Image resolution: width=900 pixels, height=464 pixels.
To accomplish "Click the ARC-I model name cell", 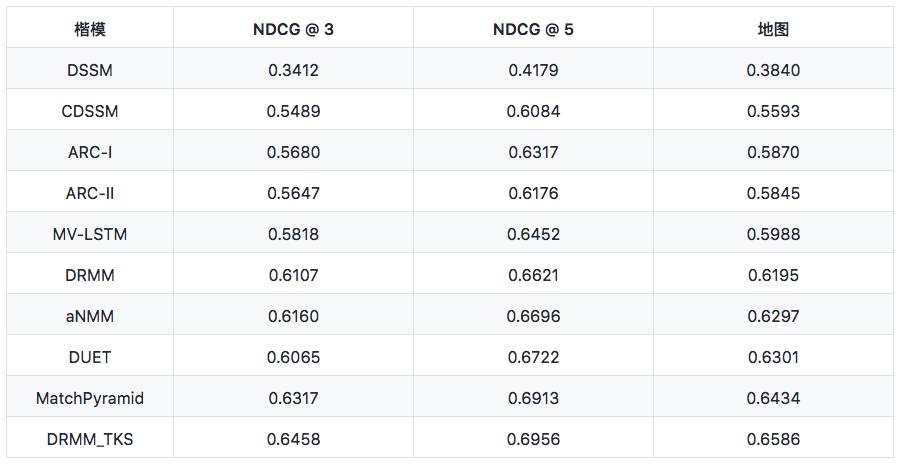I will point(90,152).
